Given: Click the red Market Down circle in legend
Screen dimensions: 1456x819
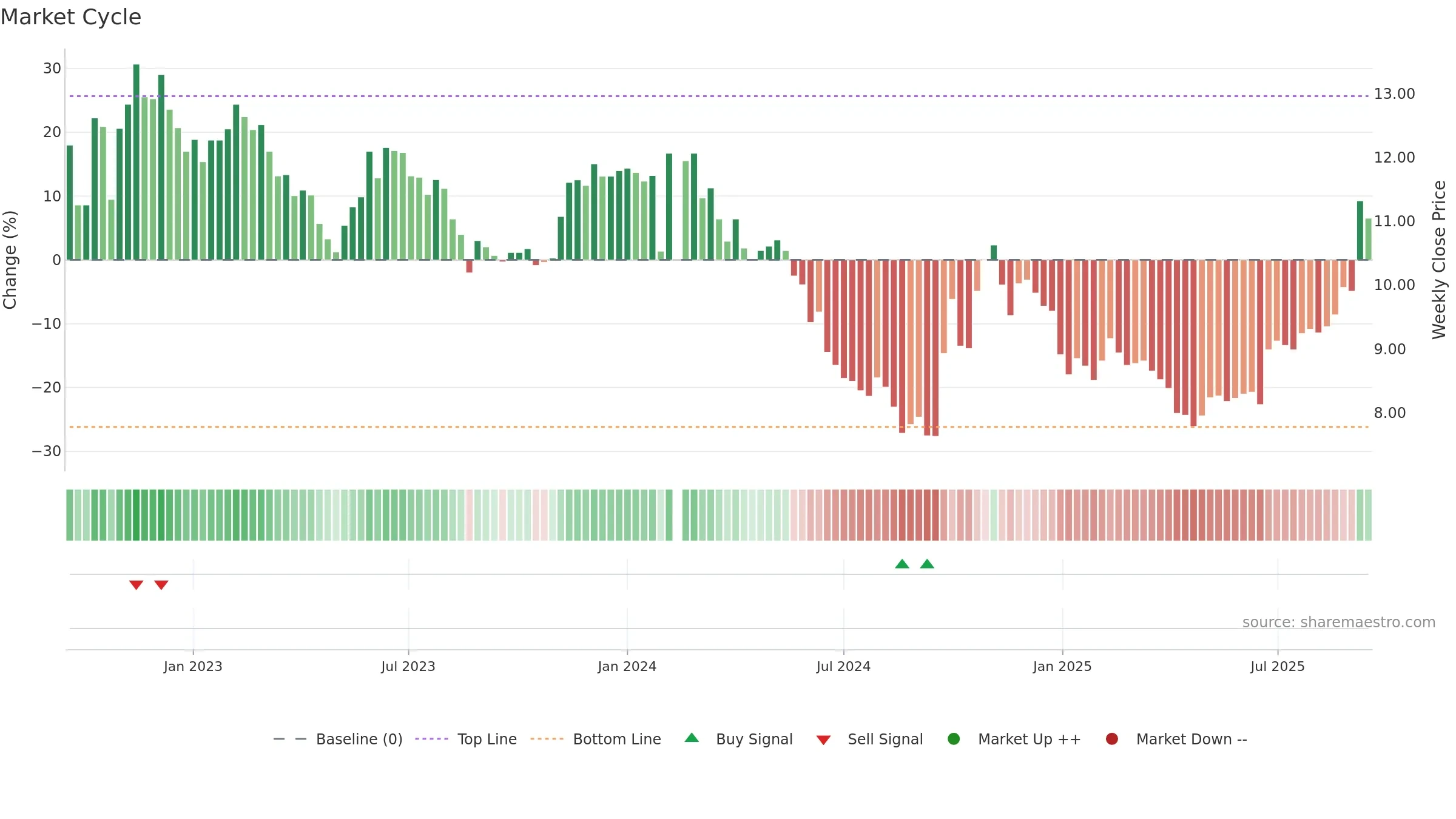Looking at the screenshot, I should click(x=1112, y=739).
